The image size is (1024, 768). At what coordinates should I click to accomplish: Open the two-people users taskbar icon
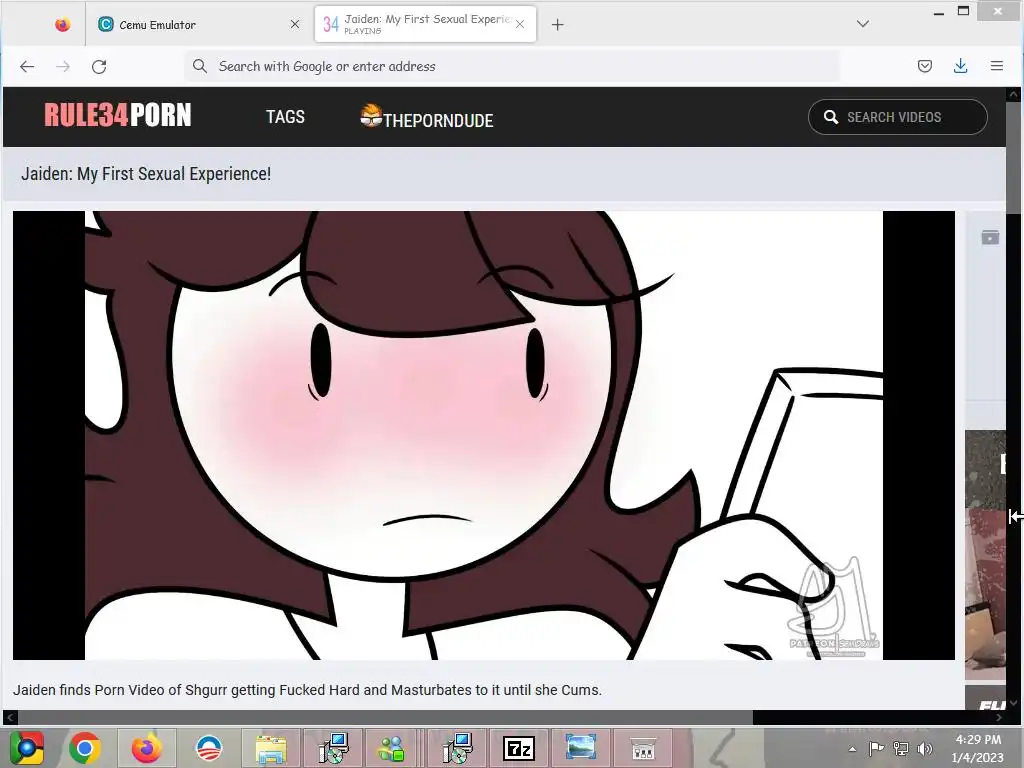(x=392, y=748)
